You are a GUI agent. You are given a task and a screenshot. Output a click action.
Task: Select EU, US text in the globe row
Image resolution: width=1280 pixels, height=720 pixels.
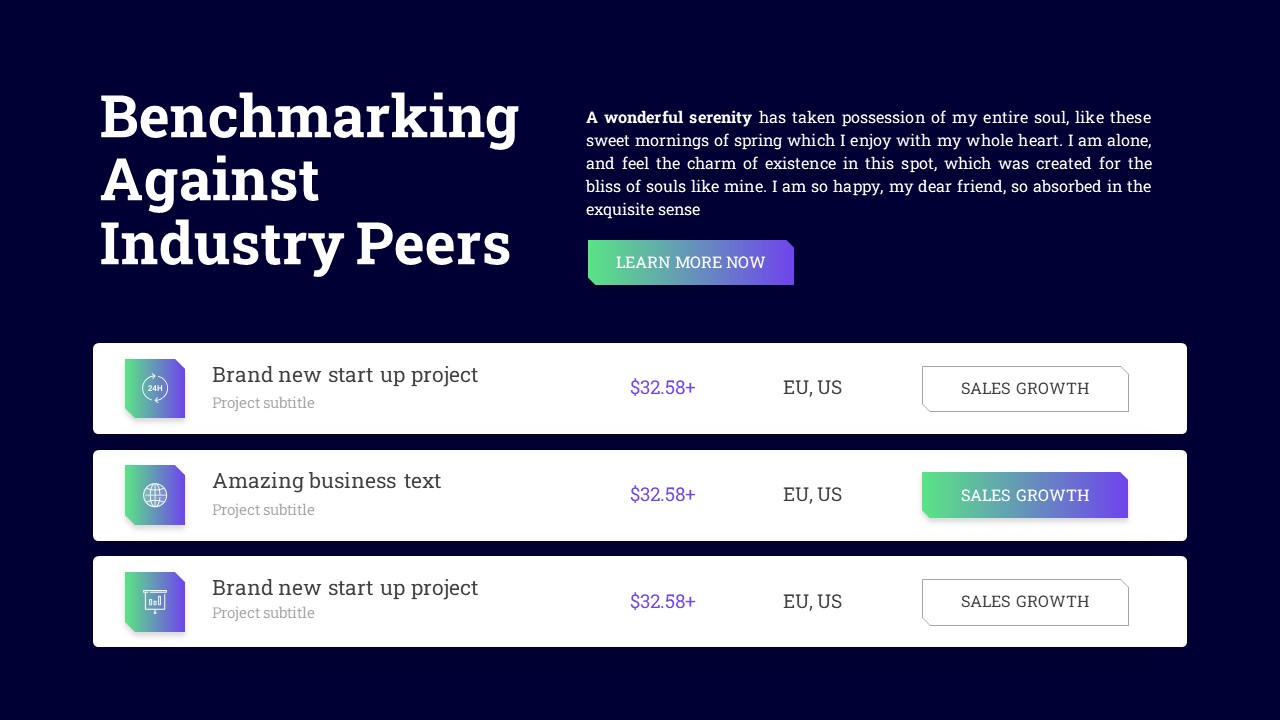click(x=812, y=495)
